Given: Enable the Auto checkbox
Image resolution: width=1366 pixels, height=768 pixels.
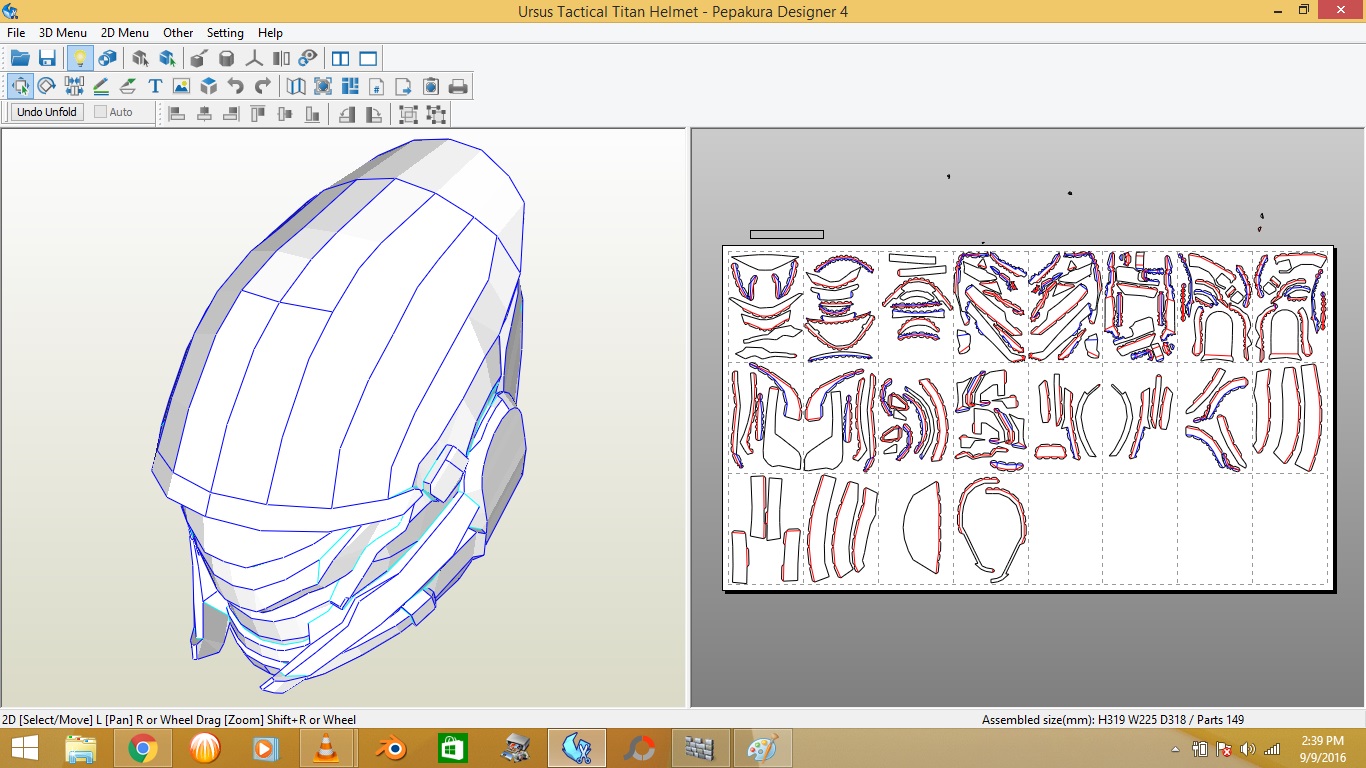Looking at the screenshot, I should 101,112.
